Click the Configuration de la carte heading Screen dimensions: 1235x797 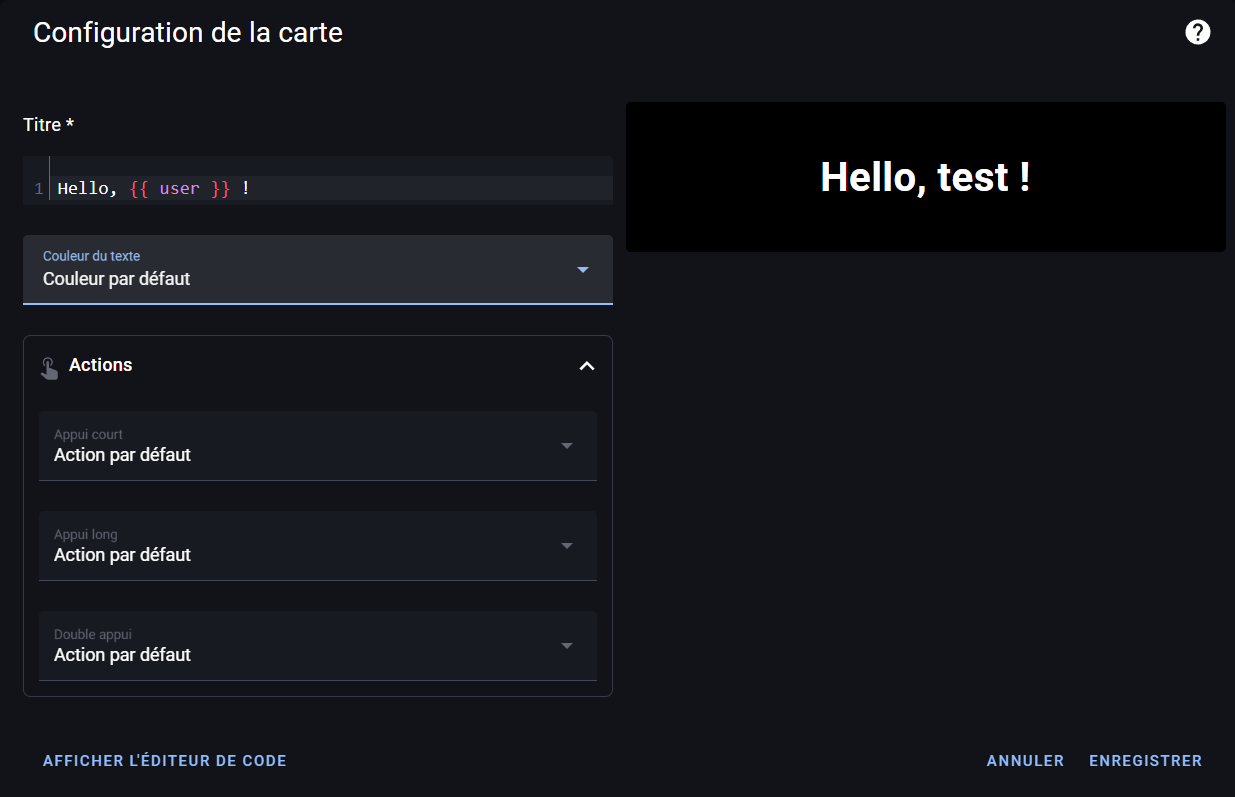coord(188,32)
